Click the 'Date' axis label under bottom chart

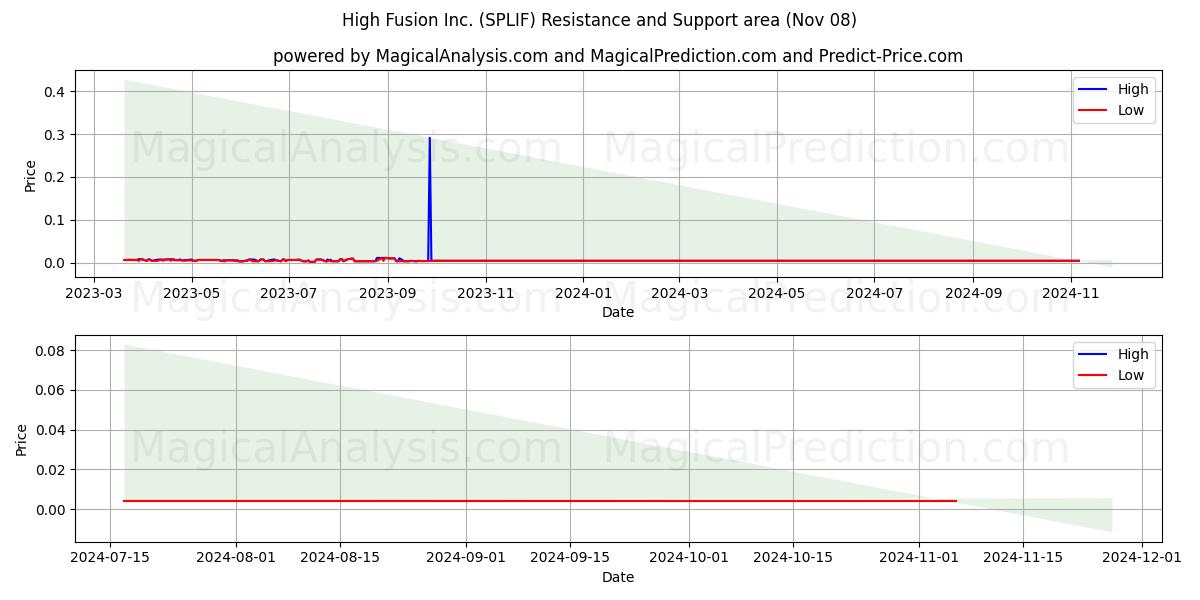pyautogui.click(x=618, y=577)
